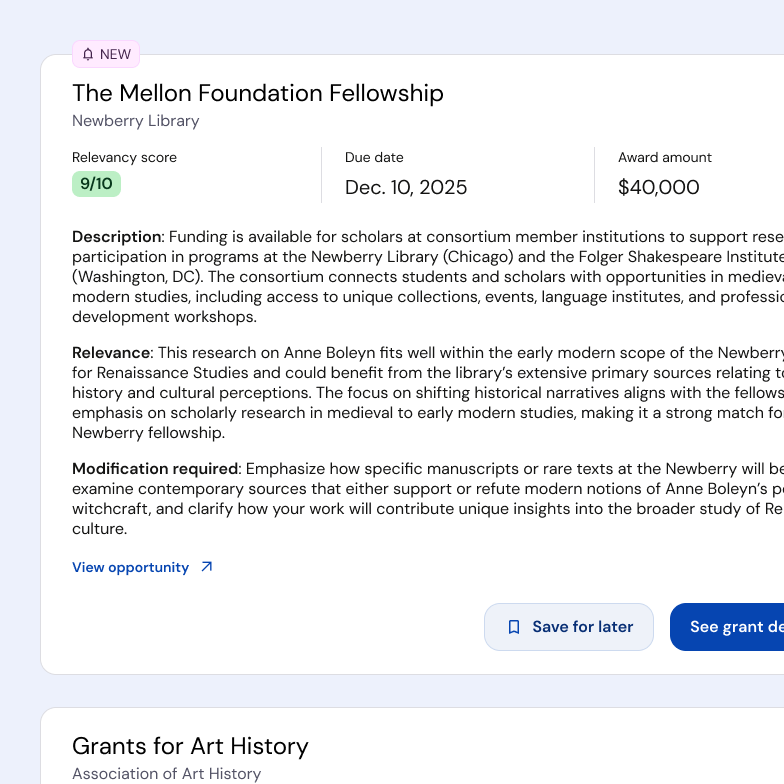
Task: Click the NEW badge label text
Action: (x=115, y=54)
